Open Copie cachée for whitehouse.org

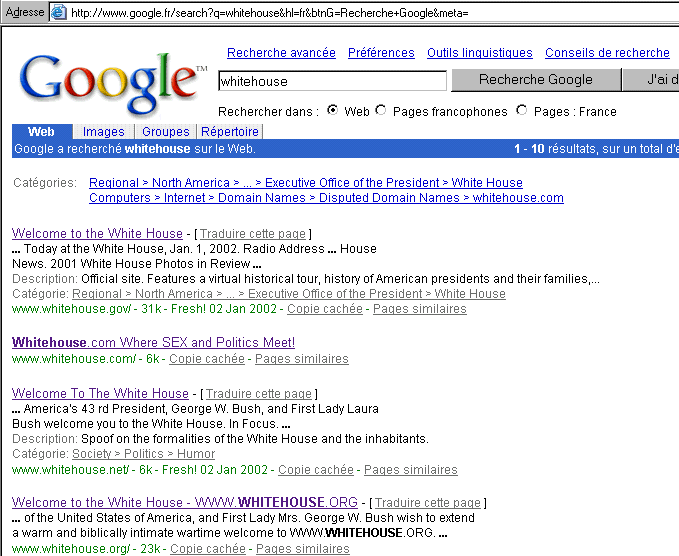tap(208, 549)
